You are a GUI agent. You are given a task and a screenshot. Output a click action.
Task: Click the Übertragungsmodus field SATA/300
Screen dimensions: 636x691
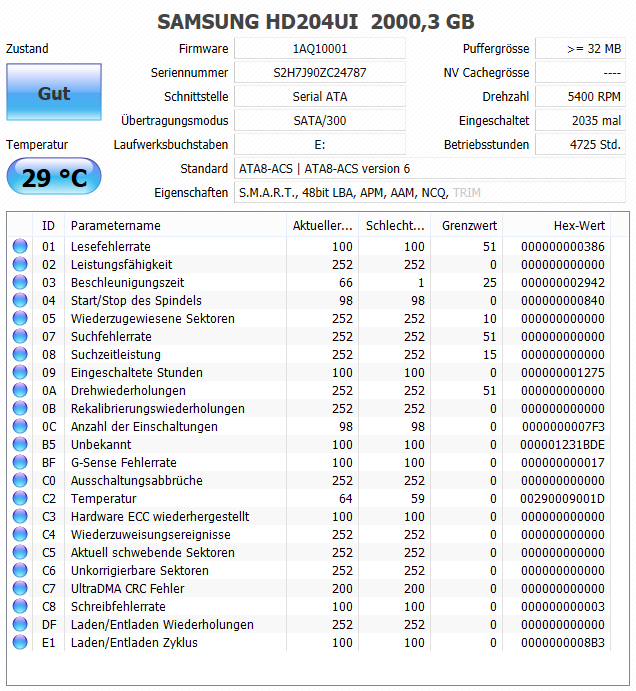320,120
